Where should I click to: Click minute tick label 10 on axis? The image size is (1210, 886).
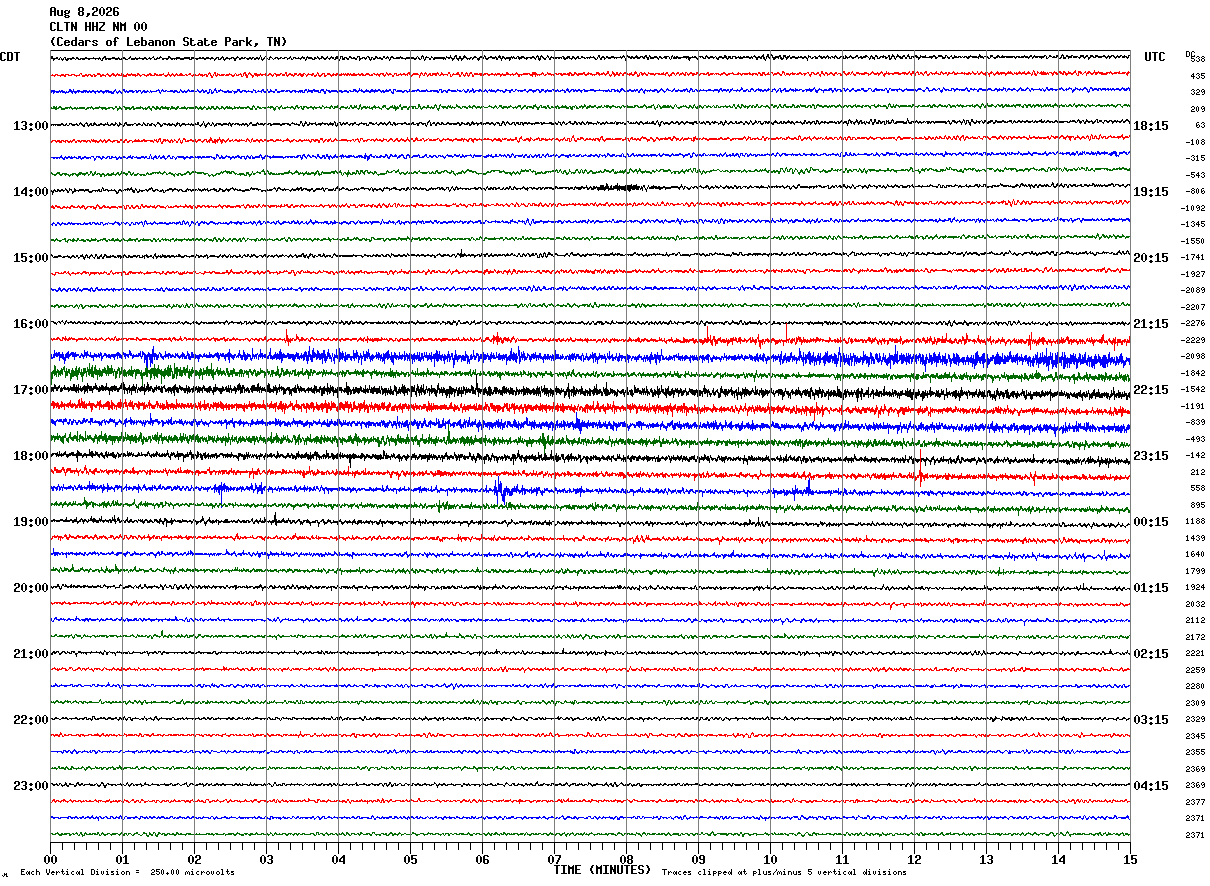pyautogui.click(x=770, y=860)
